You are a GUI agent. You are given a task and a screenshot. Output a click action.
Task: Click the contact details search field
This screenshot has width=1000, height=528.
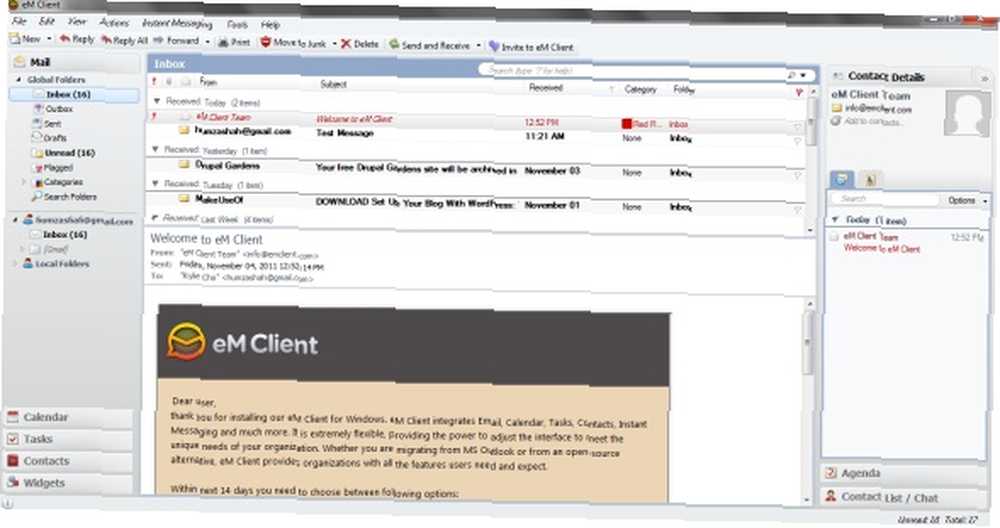pyautogui.click(x=884, y=199)
